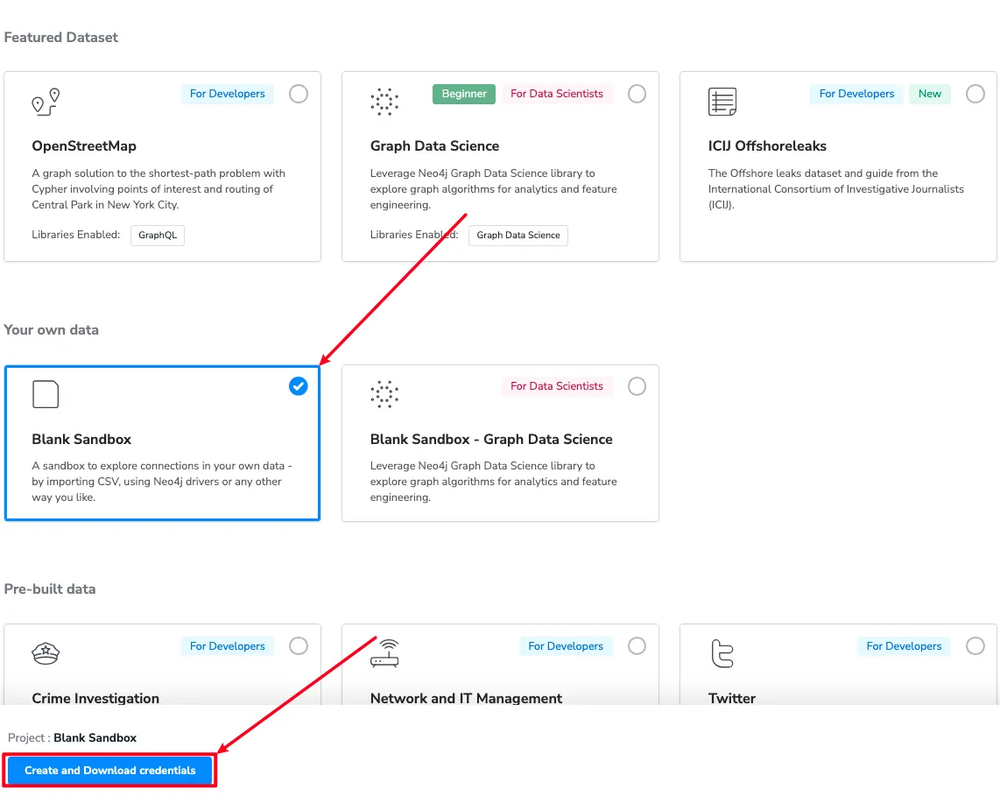Click the Twitter bird icon
This screenshot has height=804, width=1000.
(x=722, y=653)
